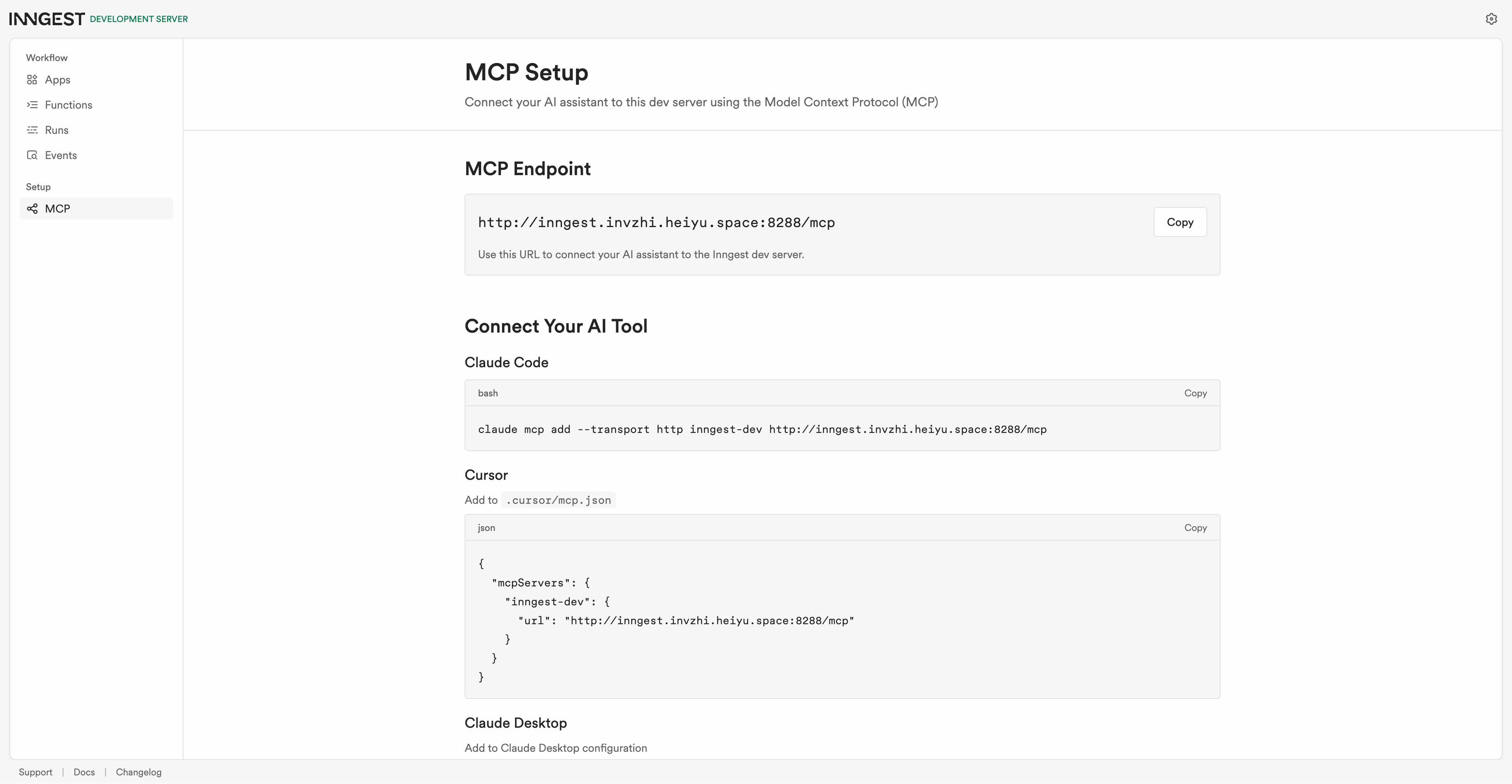Click the Events search icon

[x=32, y=155]
